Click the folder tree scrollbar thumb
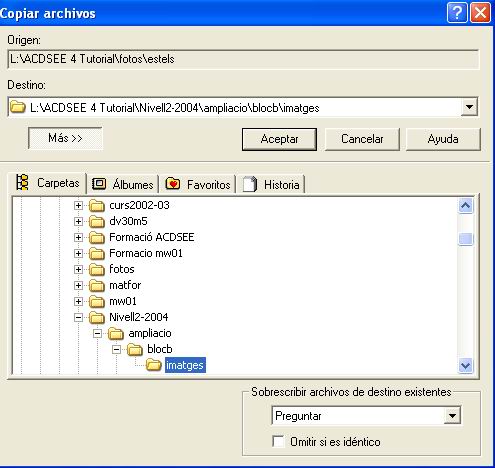 point(465,239)
